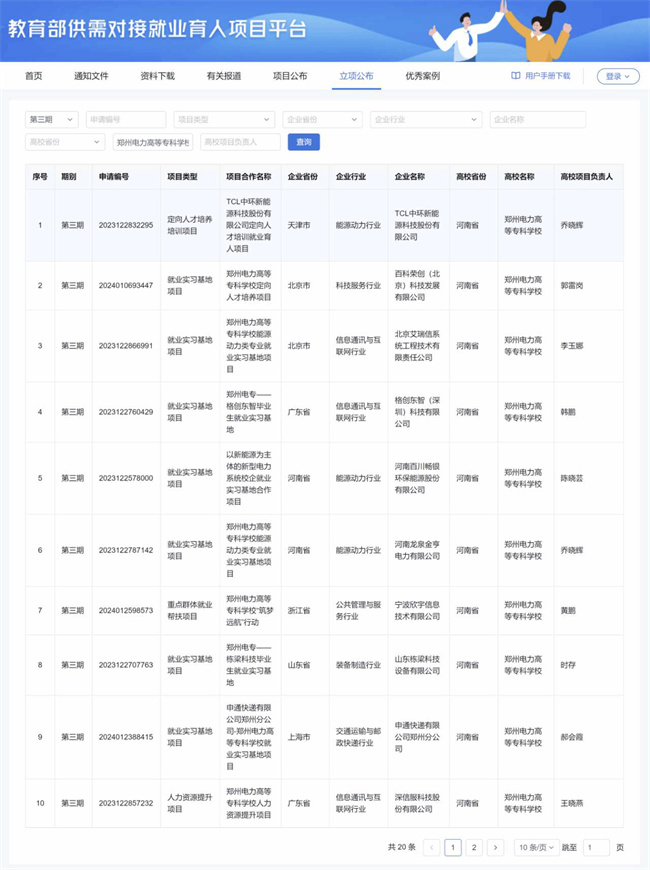Screen dimensions: 650x870
Task: Open the 登录 login dropdown
Action: pos(618,76)
